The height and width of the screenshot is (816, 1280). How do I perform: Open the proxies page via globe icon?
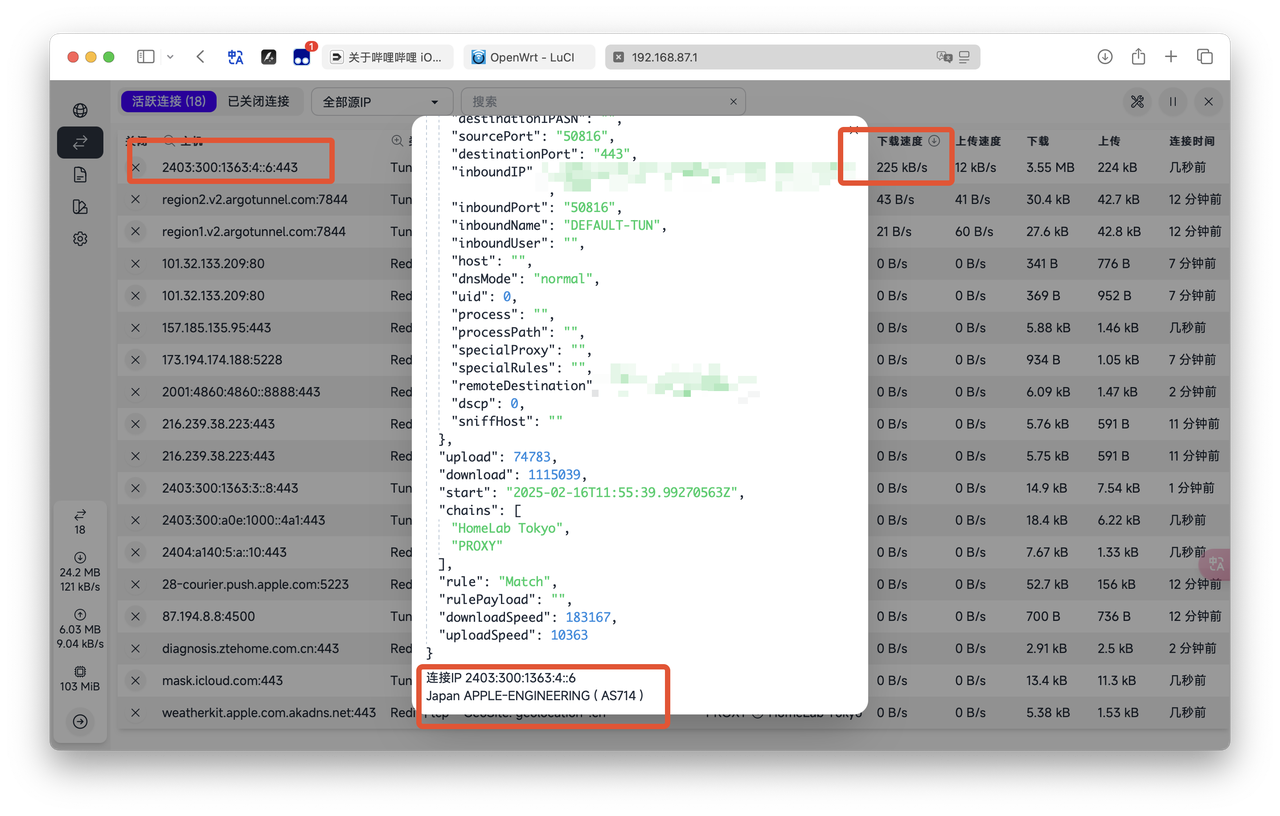[80, 110]
